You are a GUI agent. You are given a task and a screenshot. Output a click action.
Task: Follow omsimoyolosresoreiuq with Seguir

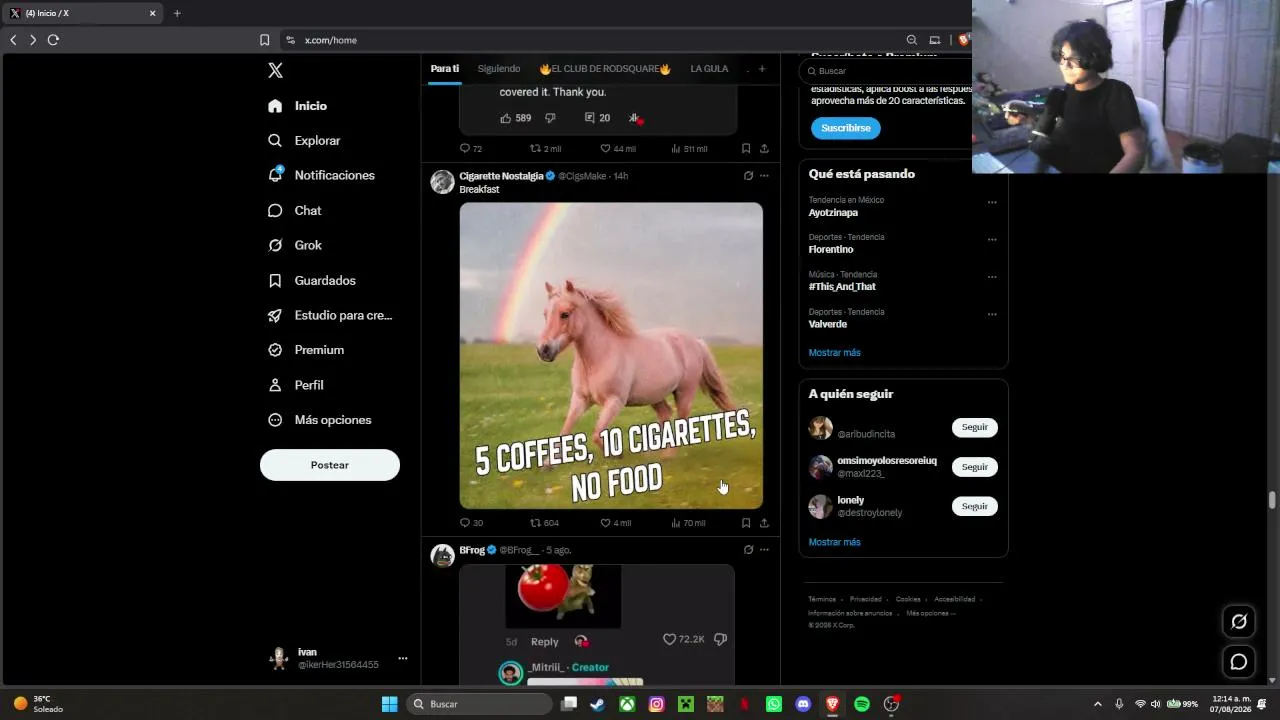pos(975,467)
